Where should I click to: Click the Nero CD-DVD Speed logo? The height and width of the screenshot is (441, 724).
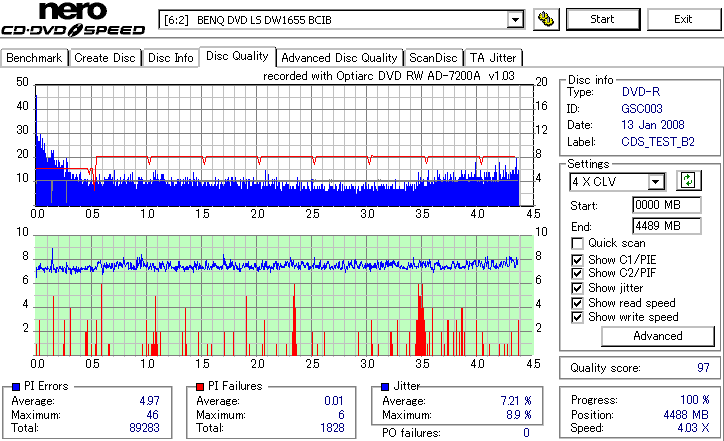(x=73, y=19)
